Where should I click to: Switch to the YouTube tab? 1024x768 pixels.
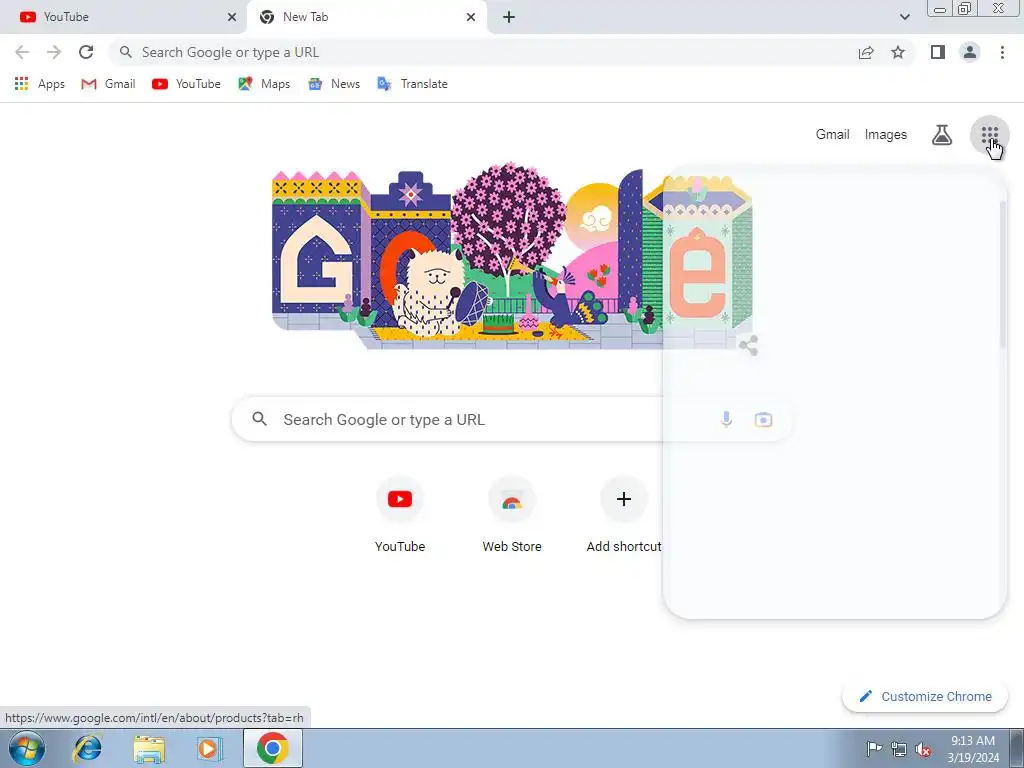click(x=124, y=17)
